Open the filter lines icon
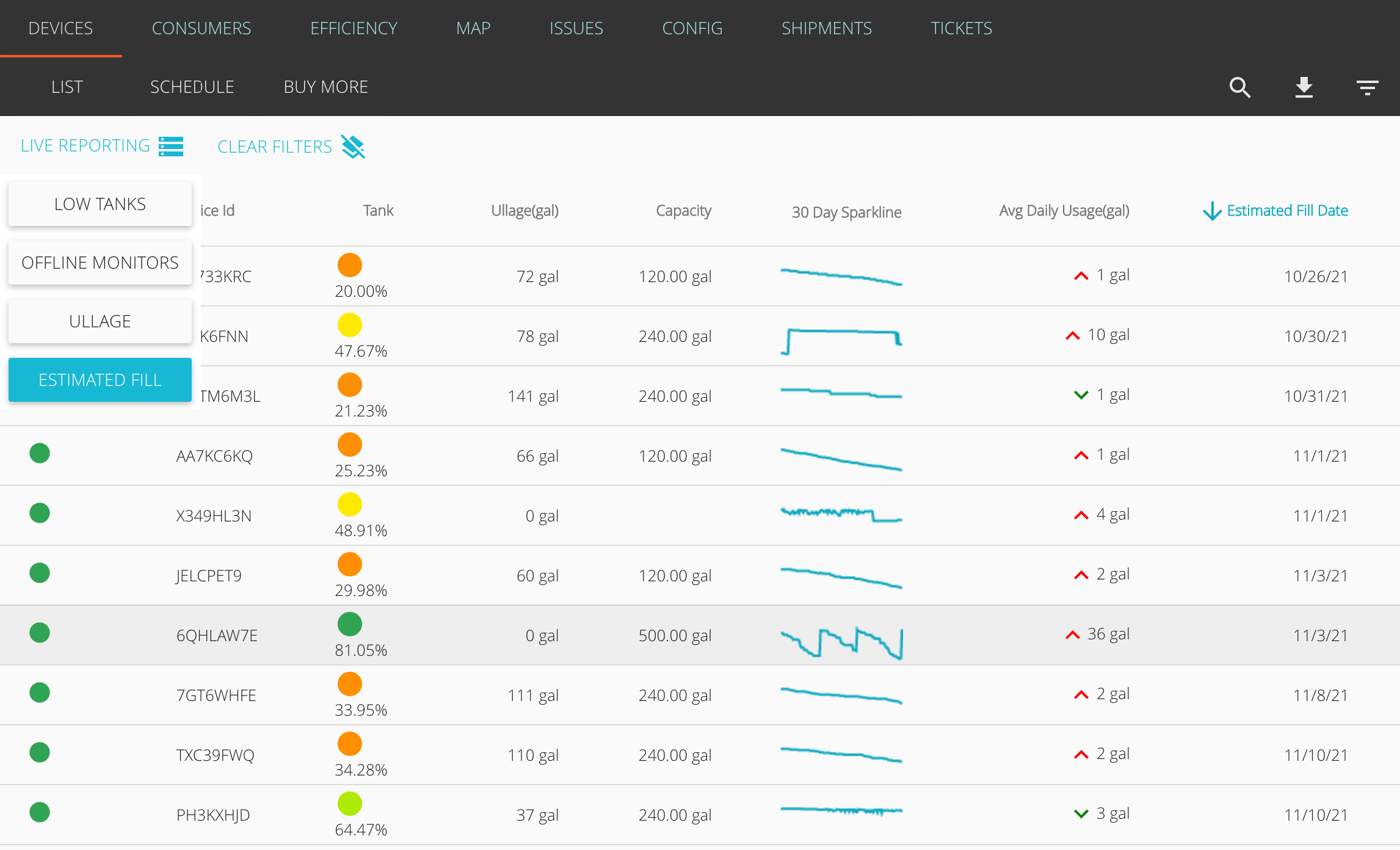The height and width of the screenshot is (850, 1400). pyautogui.click(x=1368, y=87)
